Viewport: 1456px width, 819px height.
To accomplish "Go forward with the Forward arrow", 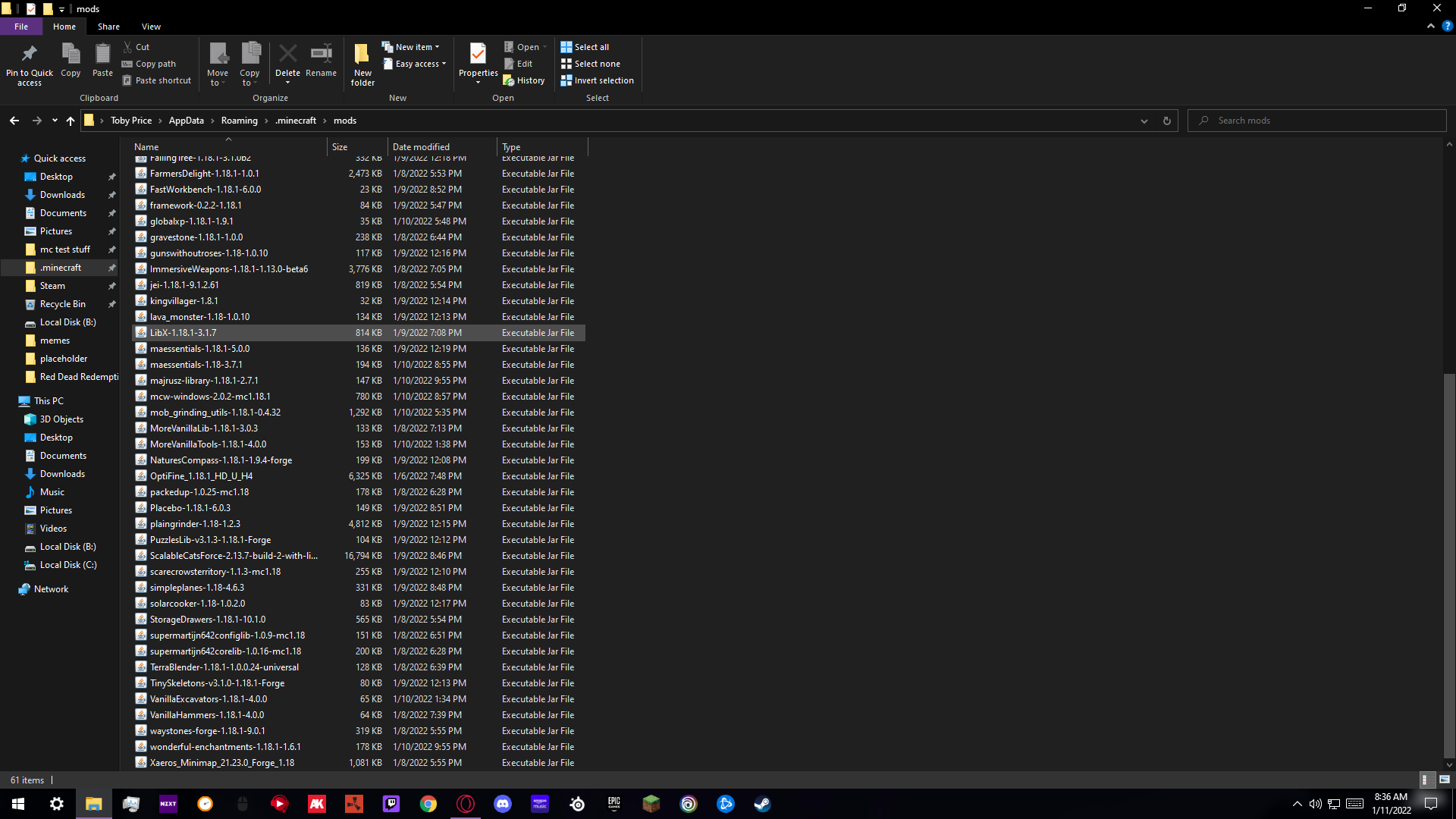I will (36, 121).
